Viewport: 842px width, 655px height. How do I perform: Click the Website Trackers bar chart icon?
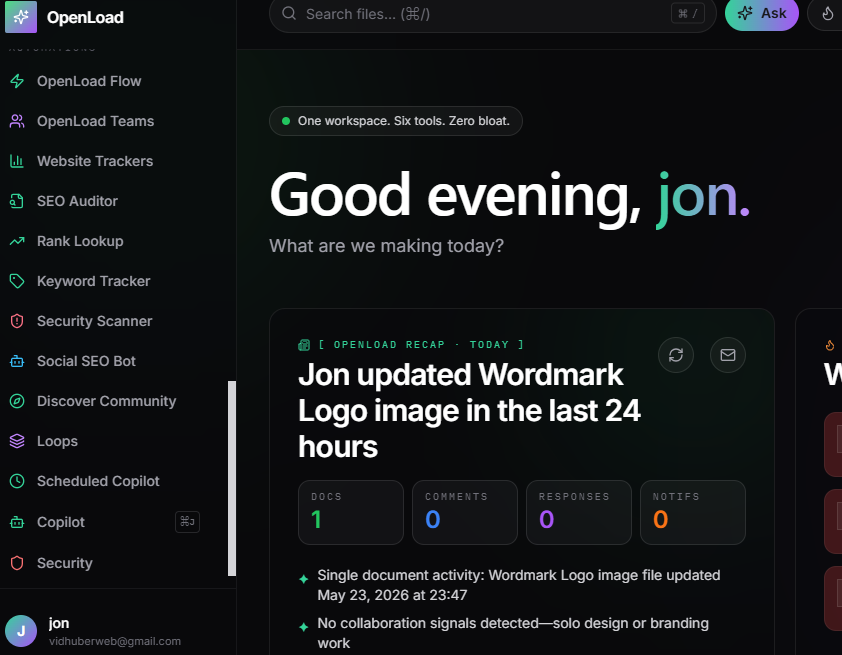[x=17, y=161]
